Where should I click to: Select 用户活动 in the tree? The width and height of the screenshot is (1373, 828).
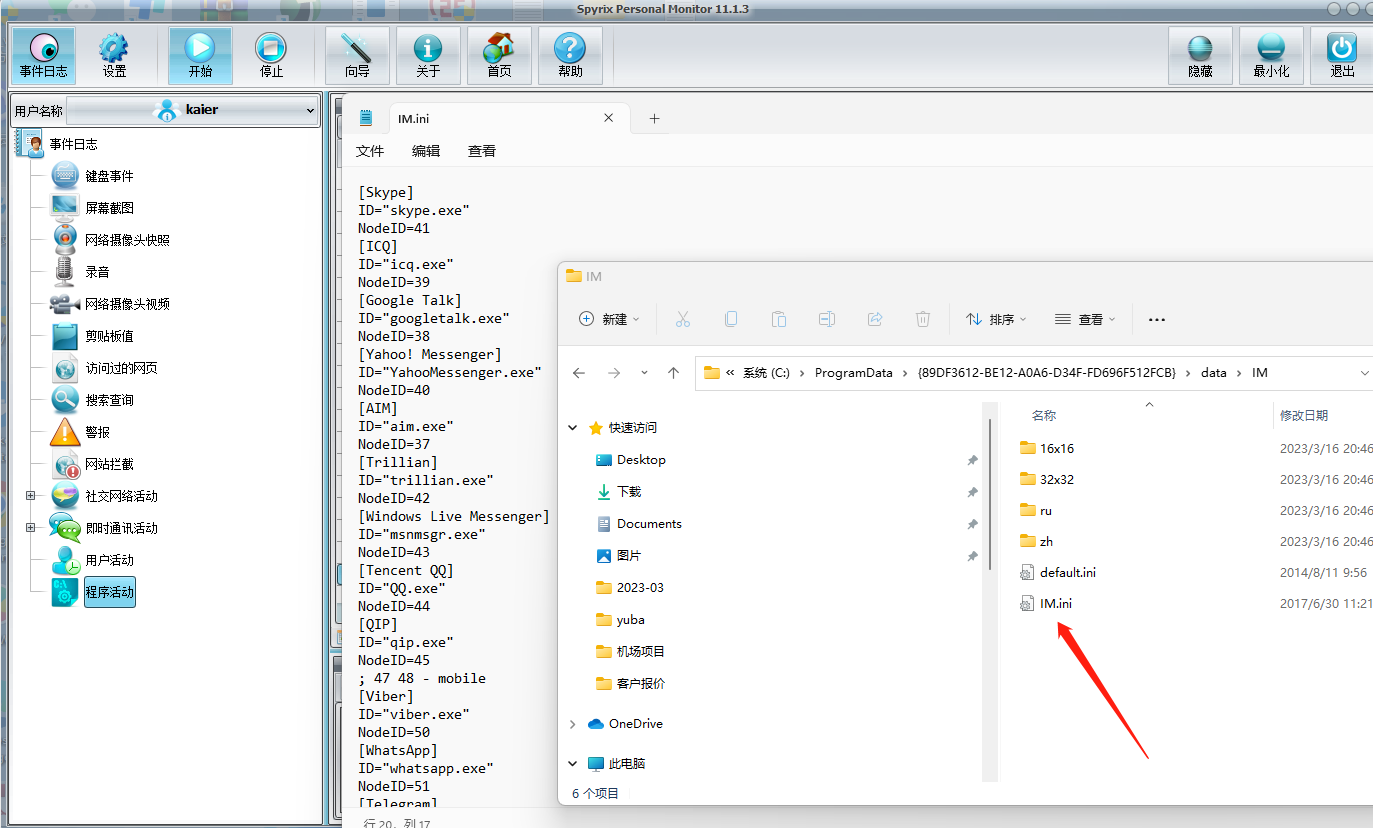pos(109,560)
